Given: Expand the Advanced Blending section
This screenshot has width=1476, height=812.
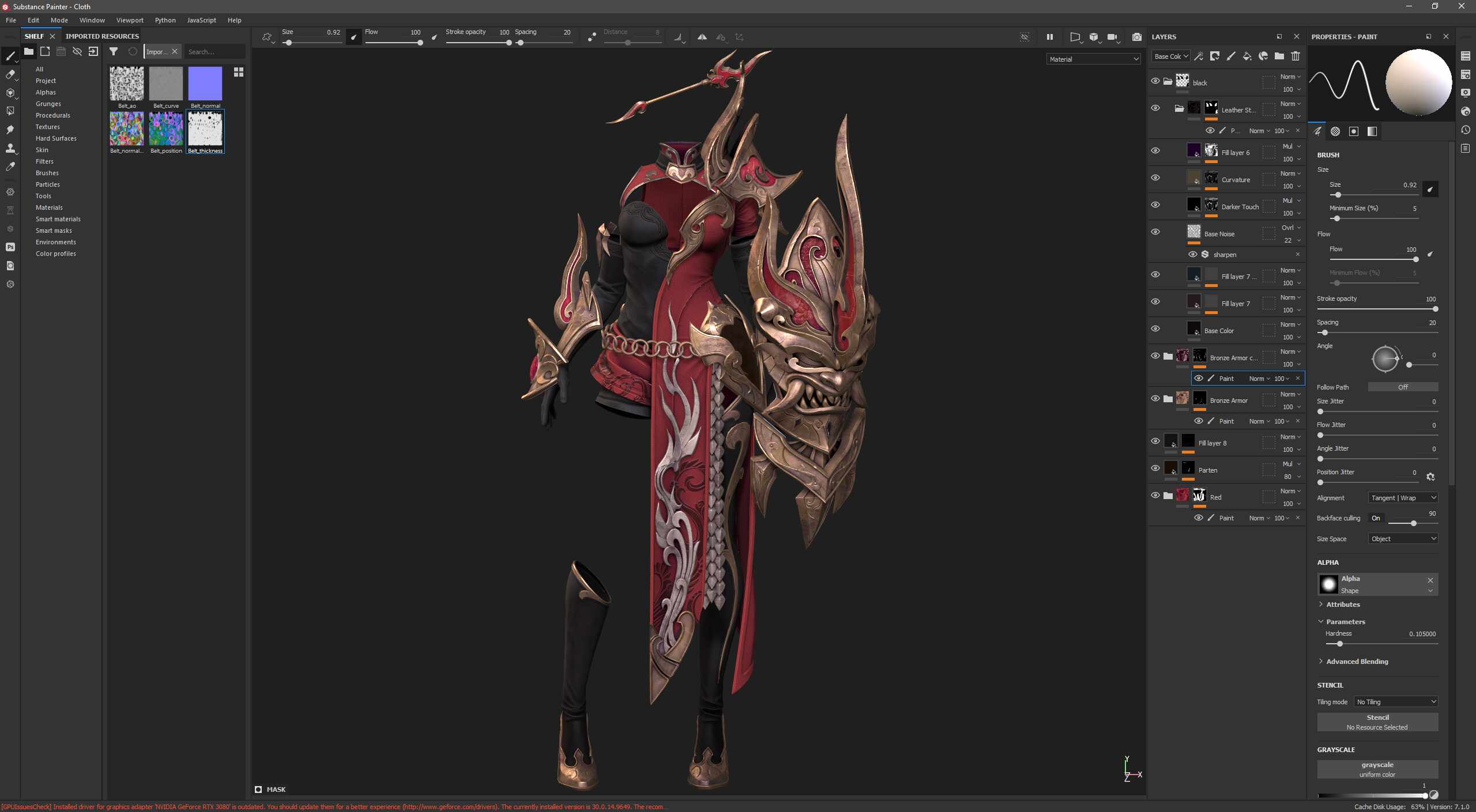Looking at the screenshot, I should (x=1356, y=662).
